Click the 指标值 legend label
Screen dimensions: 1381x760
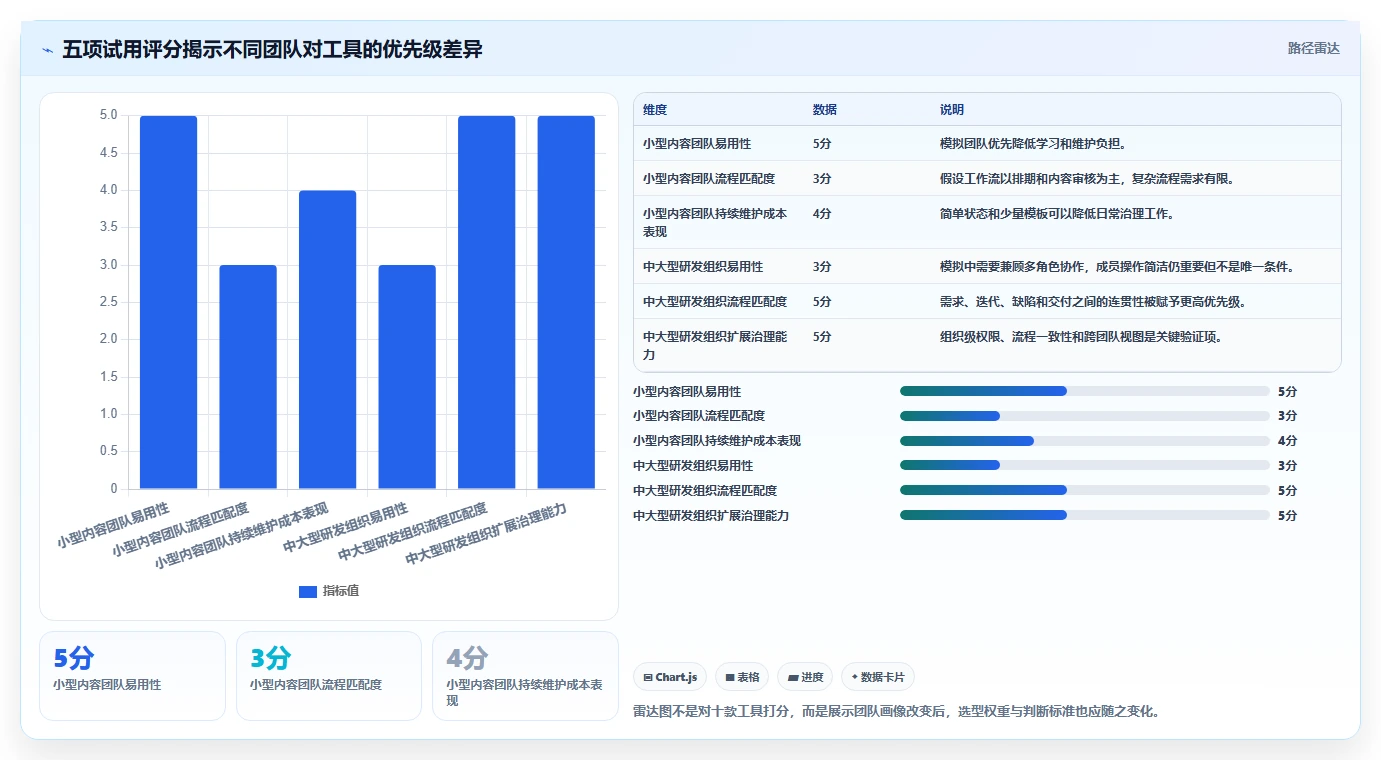(341, 591)
